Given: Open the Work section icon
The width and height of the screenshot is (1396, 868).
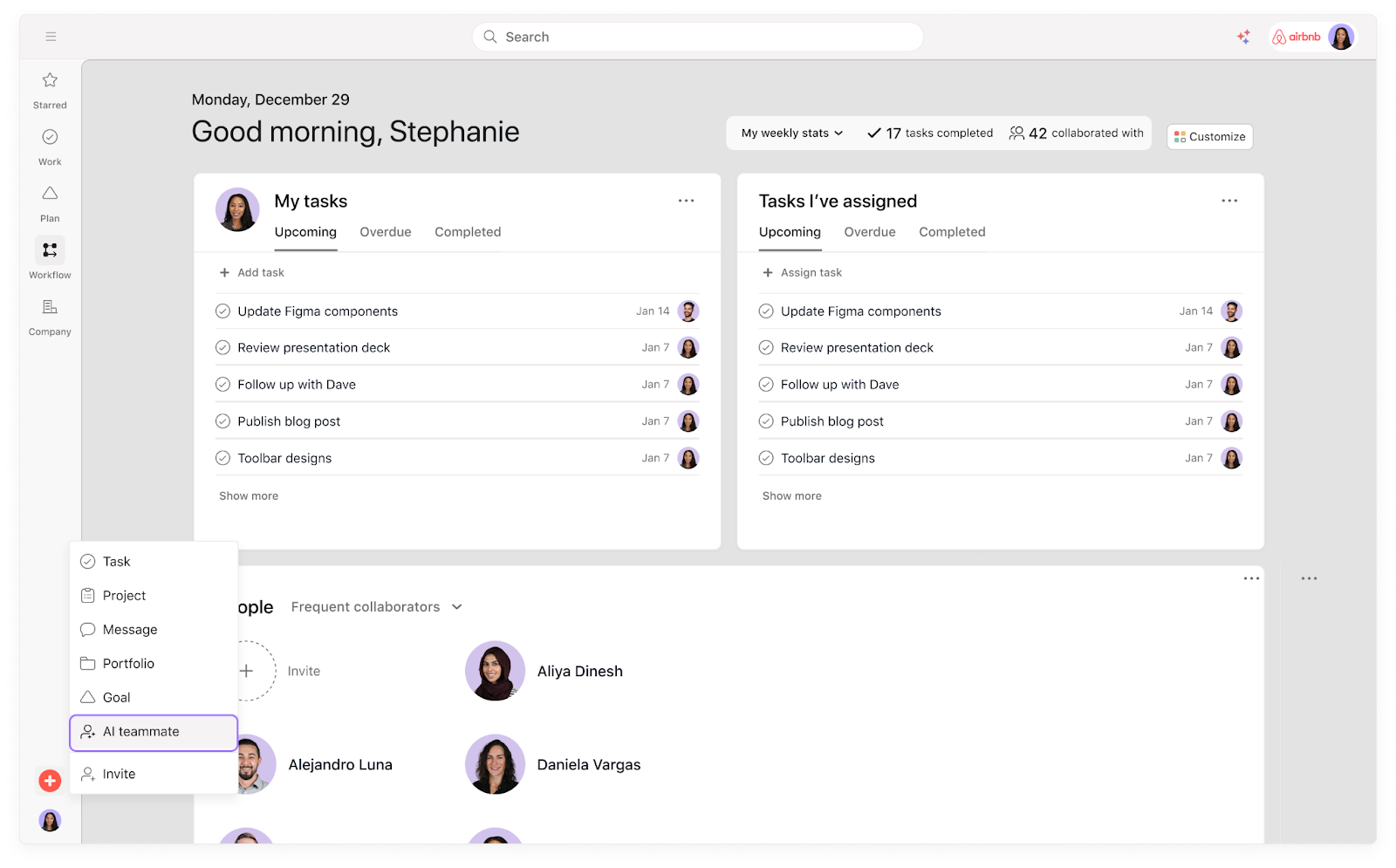Looking at the screenshot, I should [50, 138].
